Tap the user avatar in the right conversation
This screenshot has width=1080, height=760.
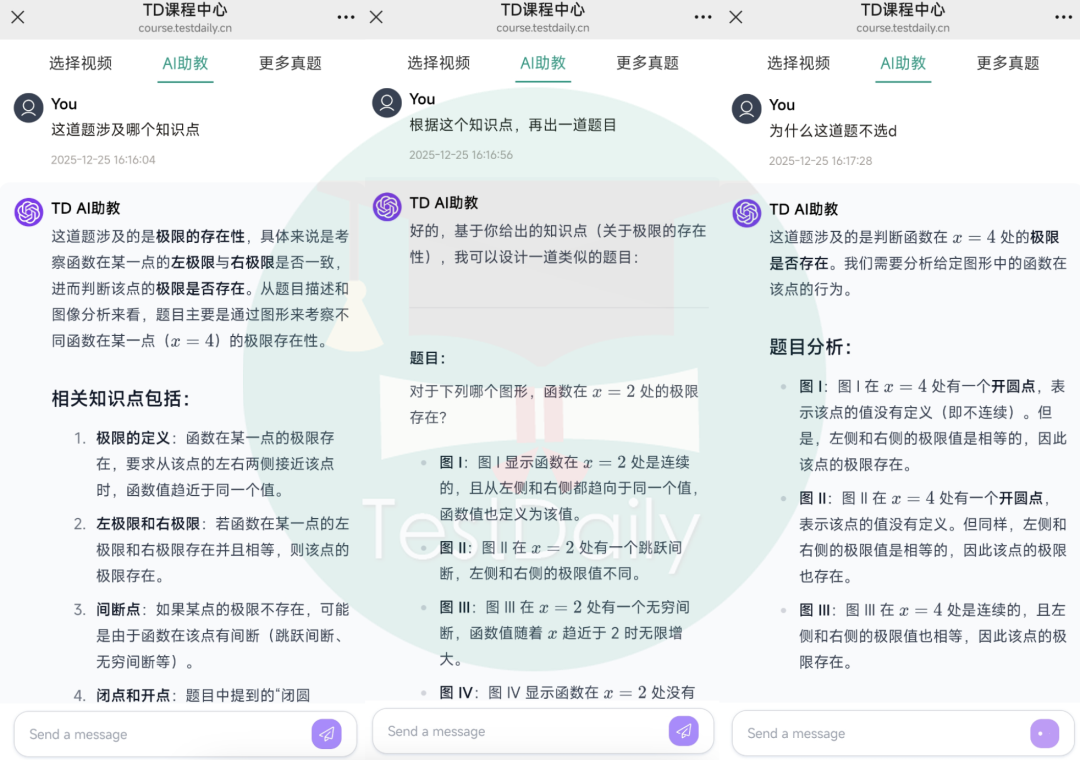746,106
